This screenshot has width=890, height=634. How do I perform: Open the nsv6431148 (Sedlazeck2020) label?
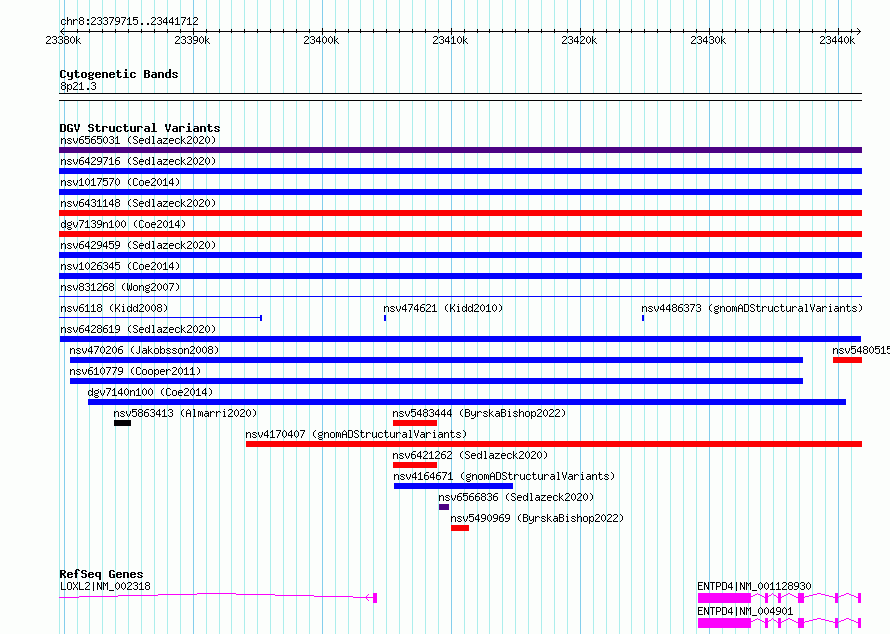click(x=138, y=203)
